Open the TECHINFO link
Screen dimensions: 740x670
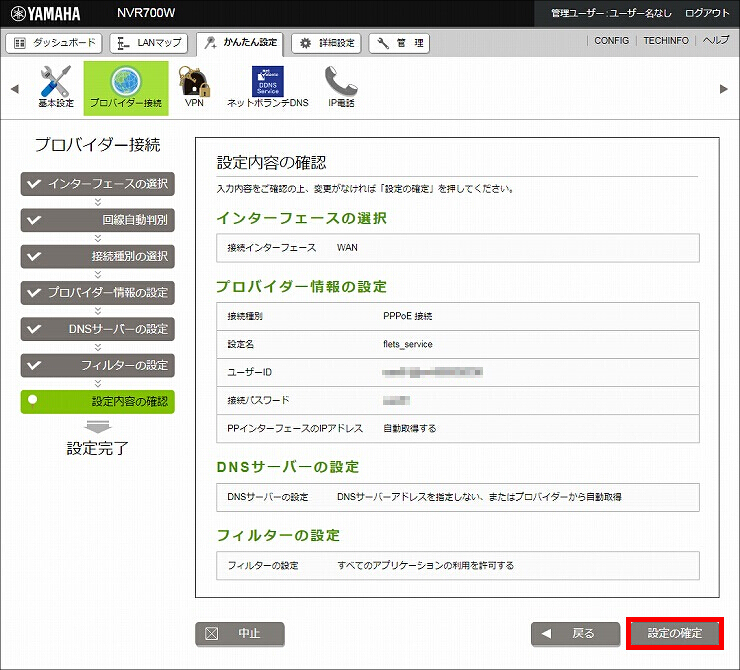pos(666,41)
